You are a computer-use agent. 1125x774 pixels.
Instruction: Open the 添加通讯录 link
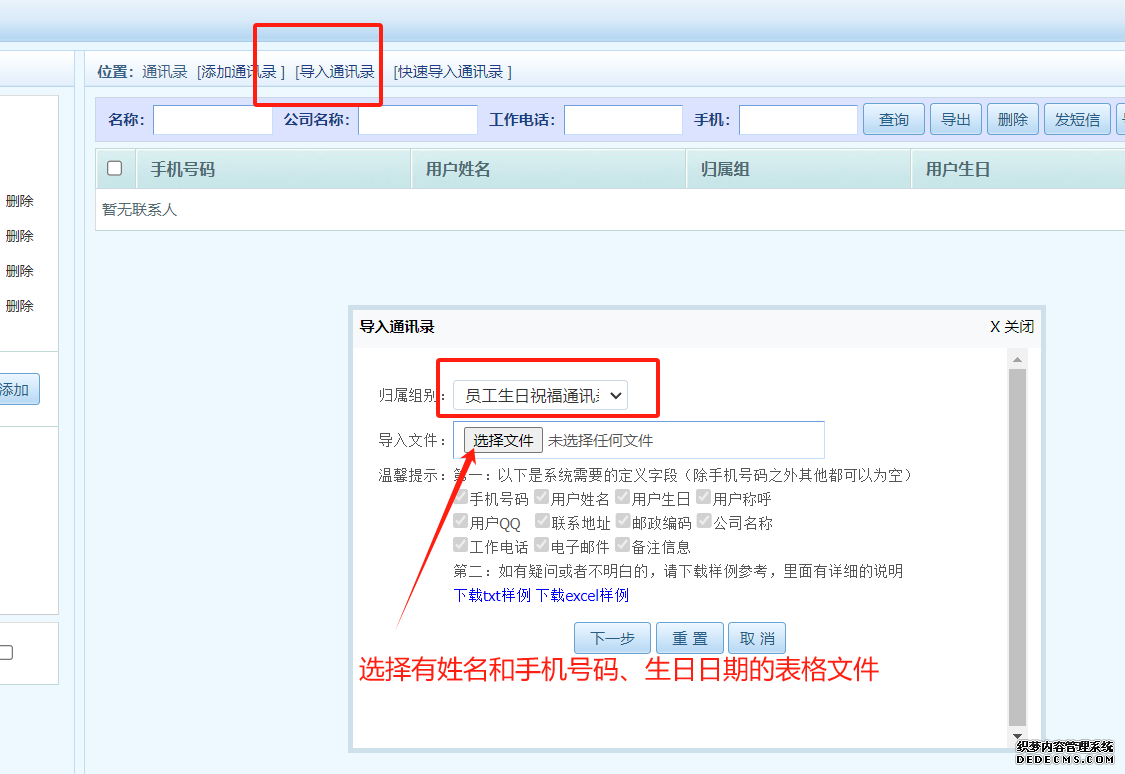241,72
